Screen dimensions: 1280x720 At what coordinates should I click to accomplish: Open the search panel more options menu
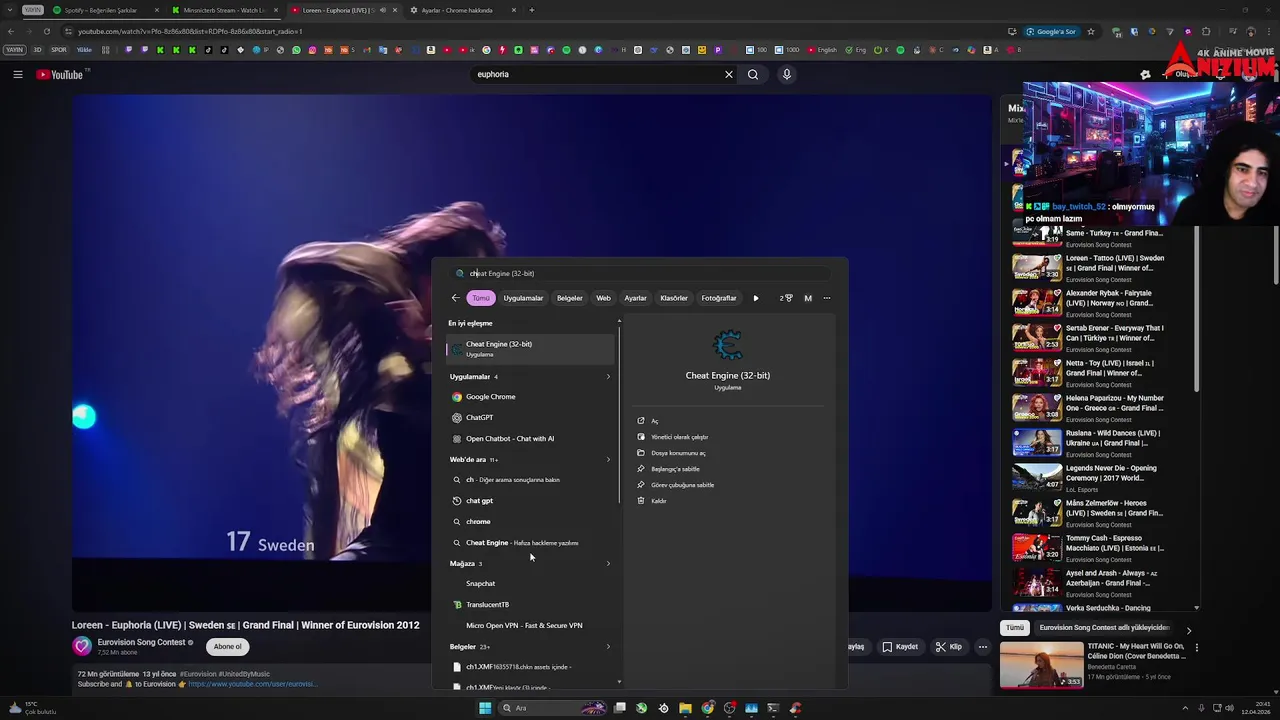pyautogui.click(x=826, y=298)
